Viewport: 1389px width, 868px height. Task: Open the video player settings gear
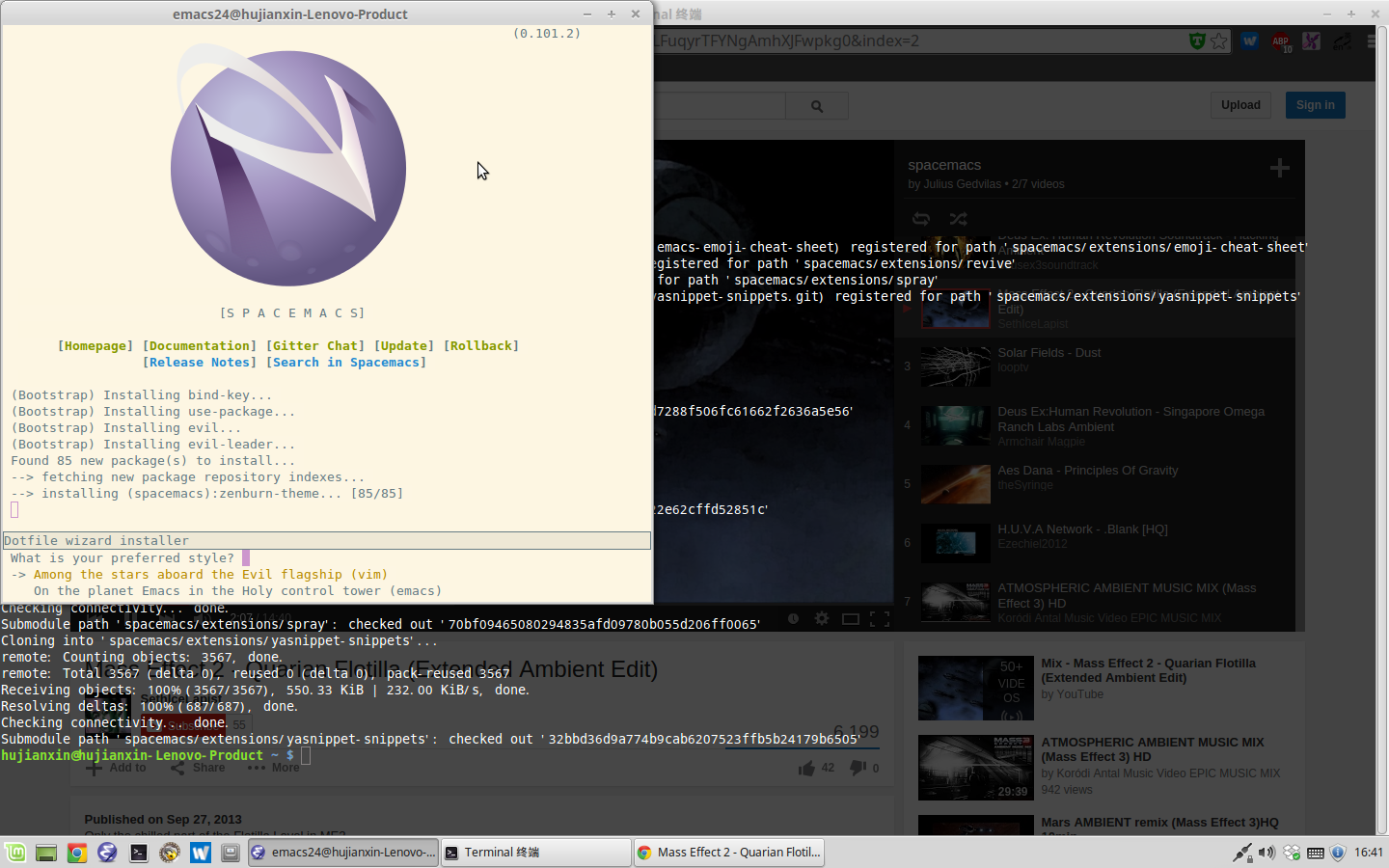click(822, 618)
